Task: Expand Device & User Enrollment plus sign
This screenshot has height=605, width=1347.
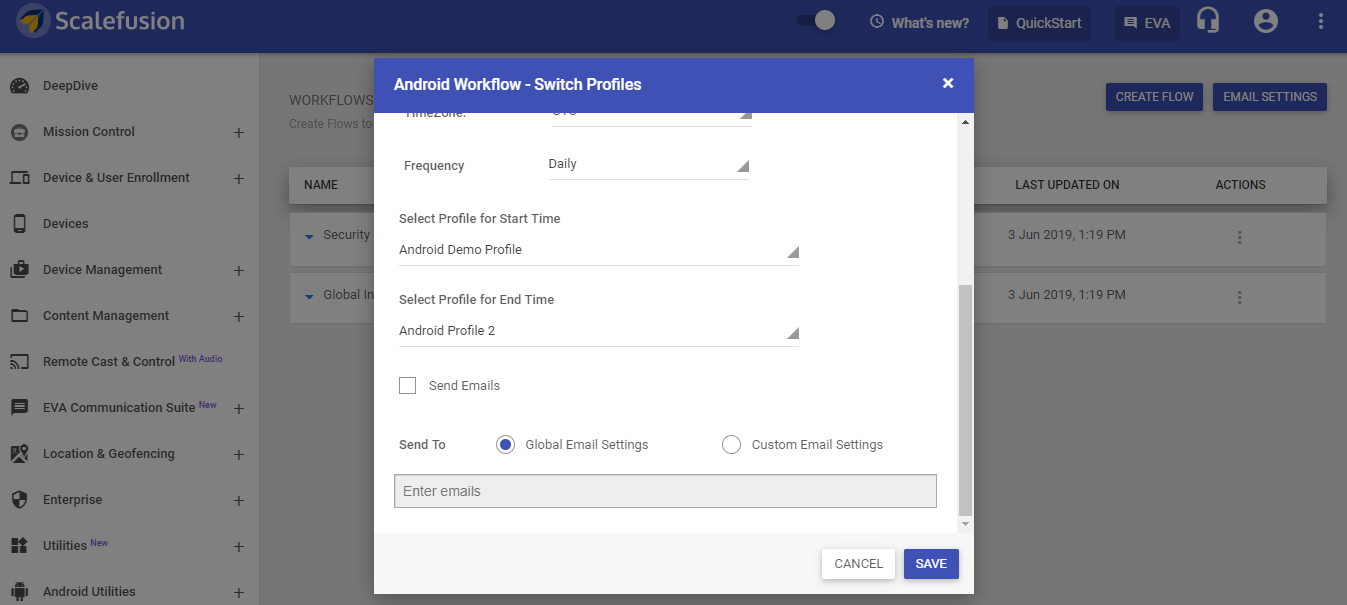Action: point(239,178)
